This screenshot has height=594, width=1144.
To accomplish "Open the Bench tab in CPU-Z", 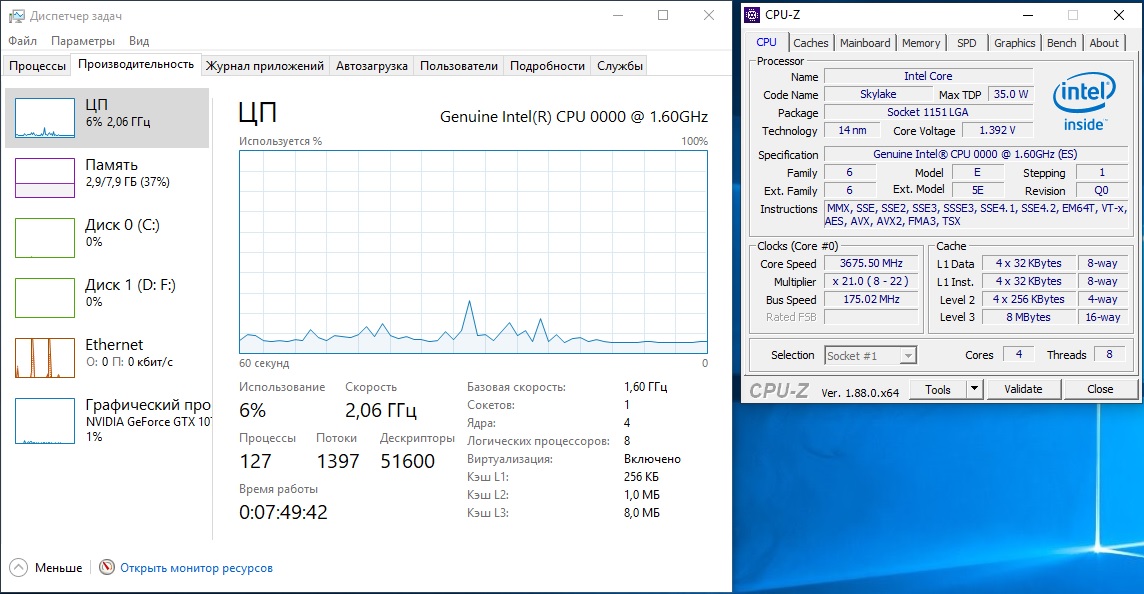I will pyautogui.click(x=1062, y=43).
